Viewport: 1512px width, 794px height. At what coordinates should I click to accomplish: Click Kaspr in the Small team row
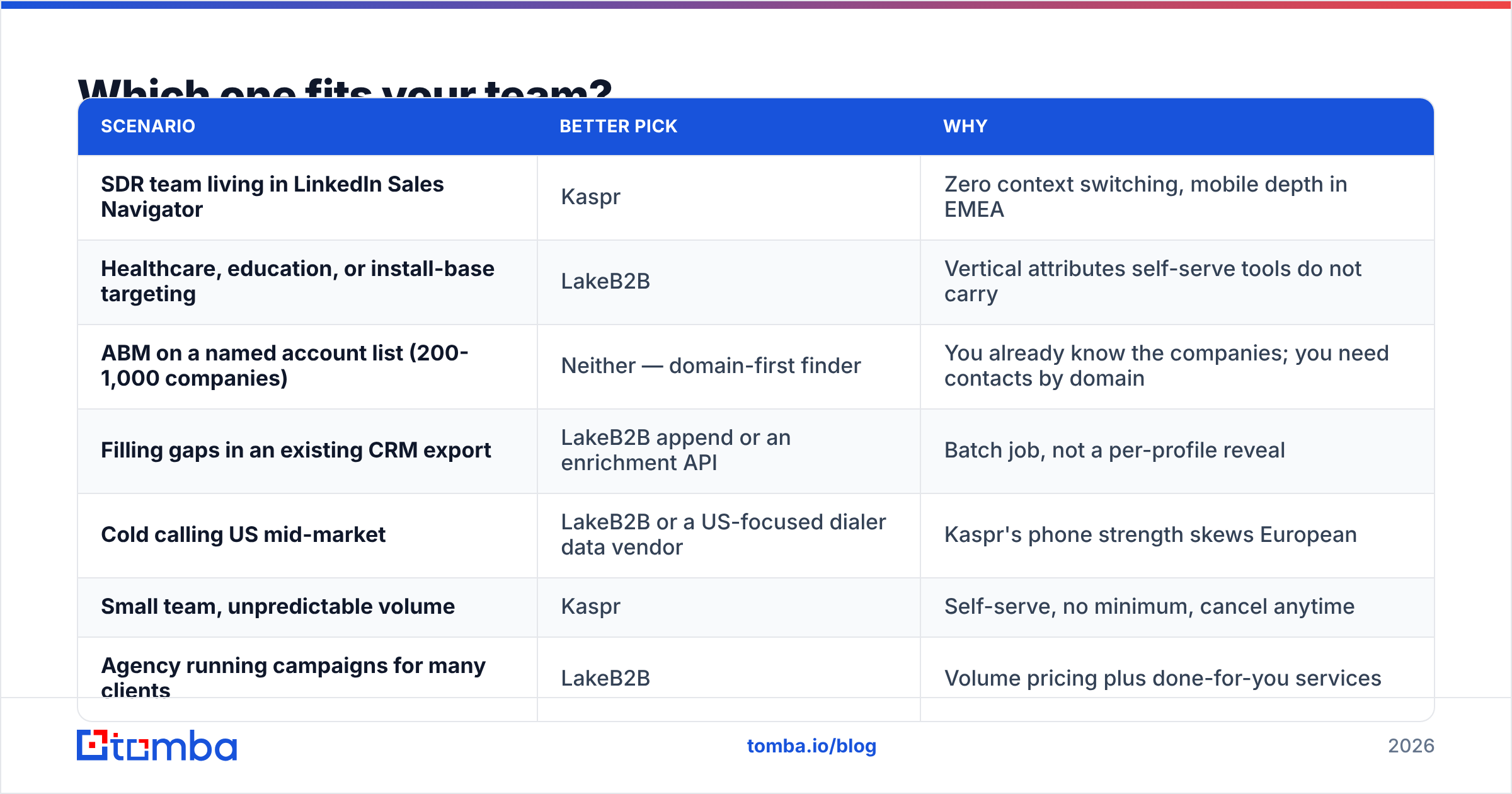click(x=590, y=606)
